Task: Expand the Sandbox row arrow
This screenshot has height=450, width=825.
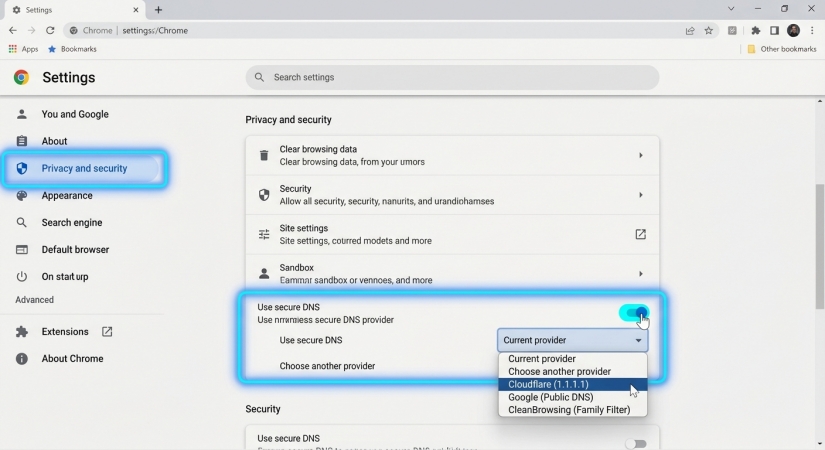Action: (x=640, y=274)
